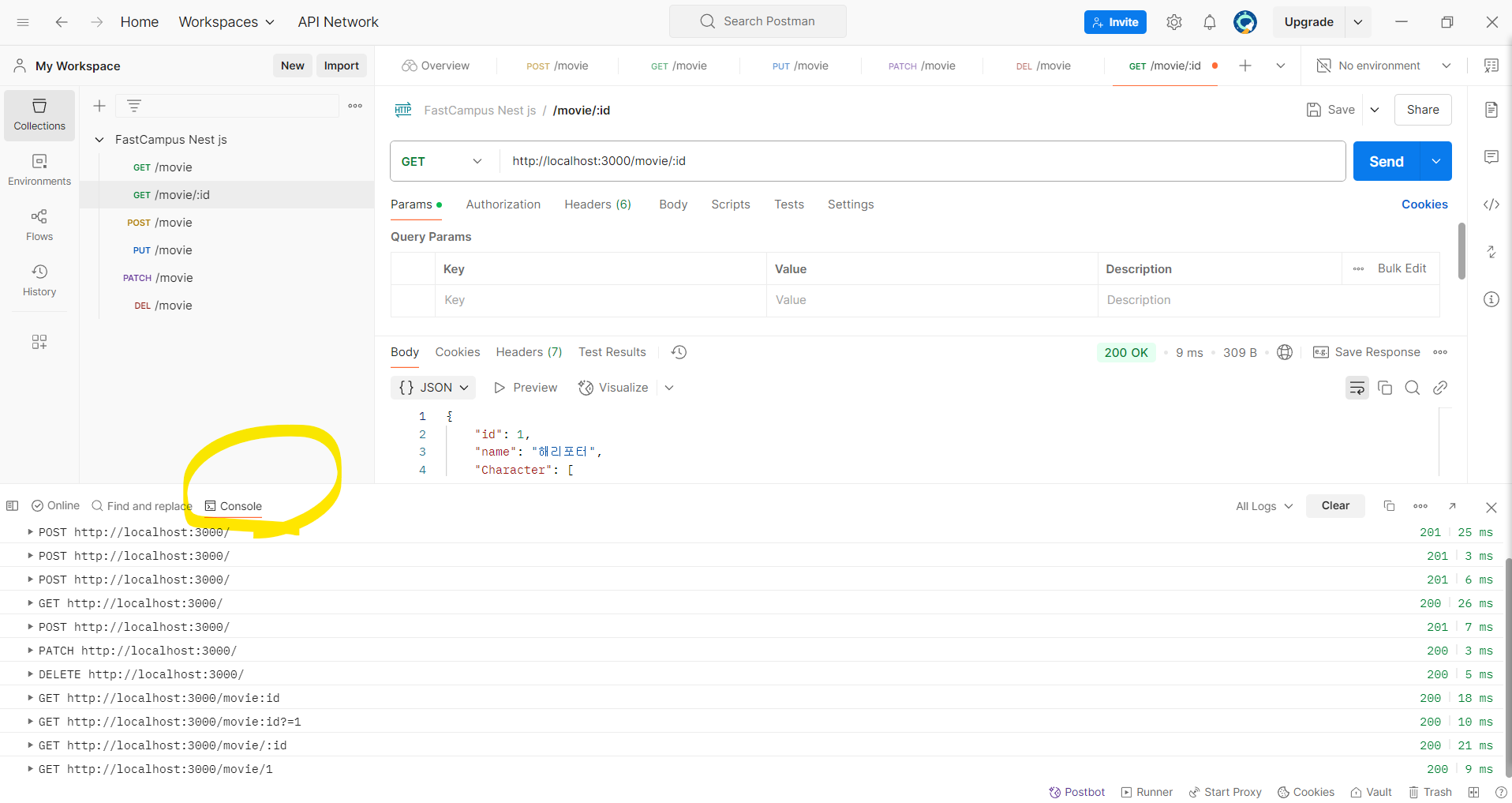This screenshot has height=803, width=1512.
Task: Switch to the Test Results tab
Action: (x=612, y=352)
